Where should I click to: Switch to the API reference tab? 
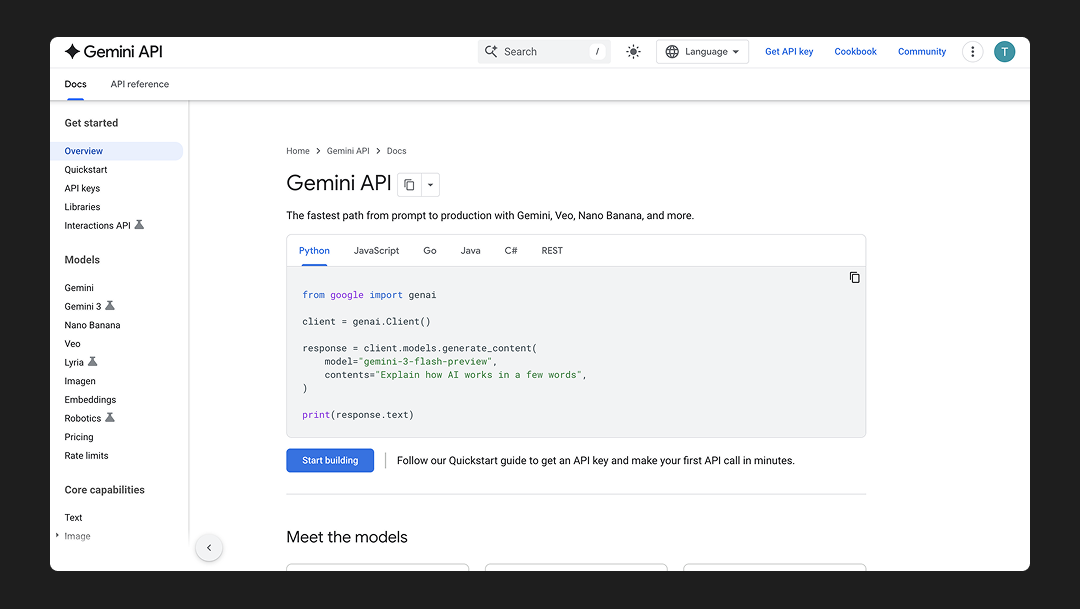click(x=140, y=84)
